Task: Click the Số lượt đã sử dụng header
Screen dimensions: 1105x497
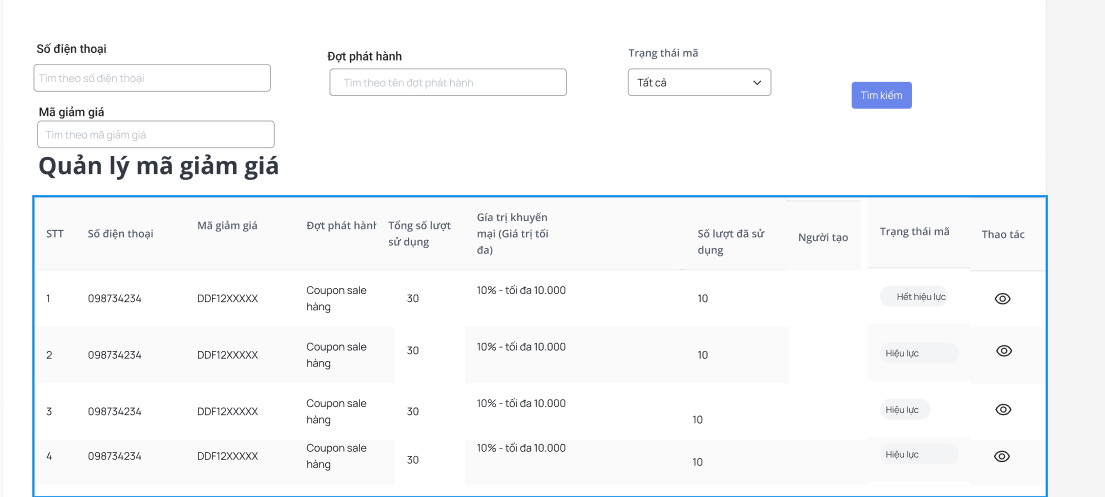Action: tap(731, 242)
